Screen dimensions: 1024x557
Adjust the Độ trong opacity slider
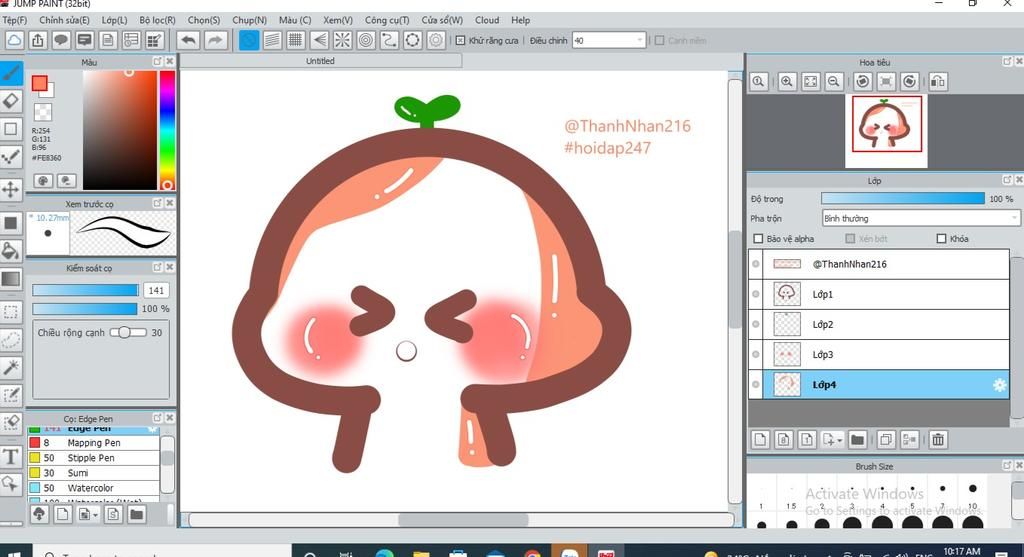click(x=903, y=199)
